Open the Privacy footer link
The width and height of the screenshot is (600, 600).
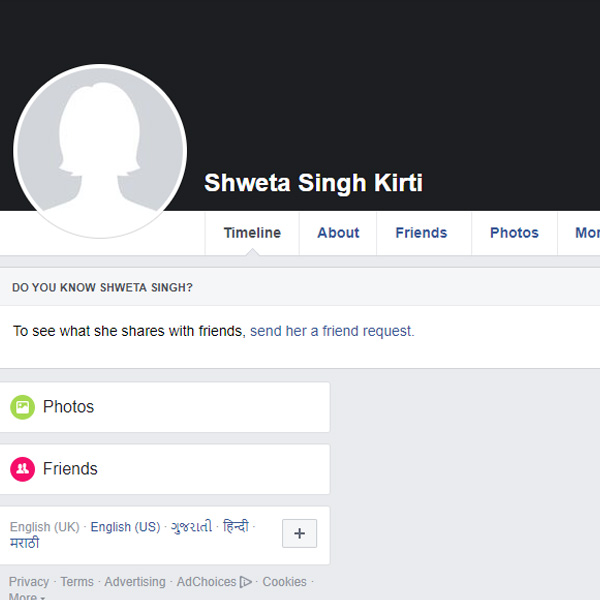(29, 582)
